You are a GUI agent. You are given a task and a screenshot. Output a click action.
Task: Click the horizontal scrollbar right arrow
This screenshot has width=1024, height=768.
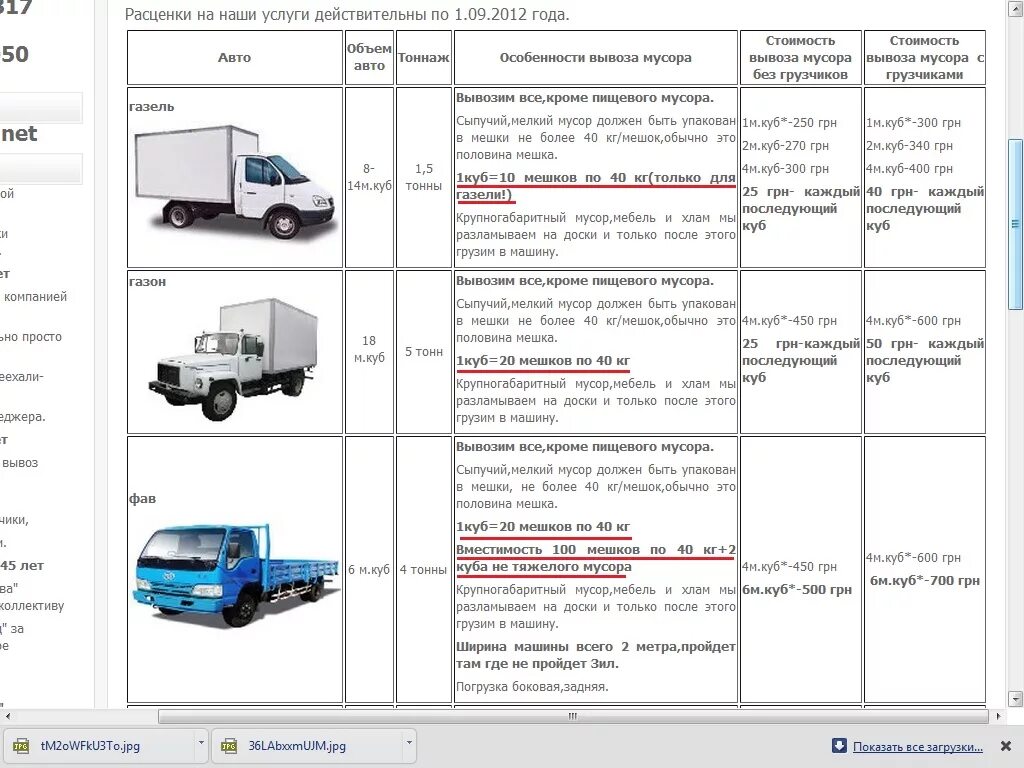999,716
